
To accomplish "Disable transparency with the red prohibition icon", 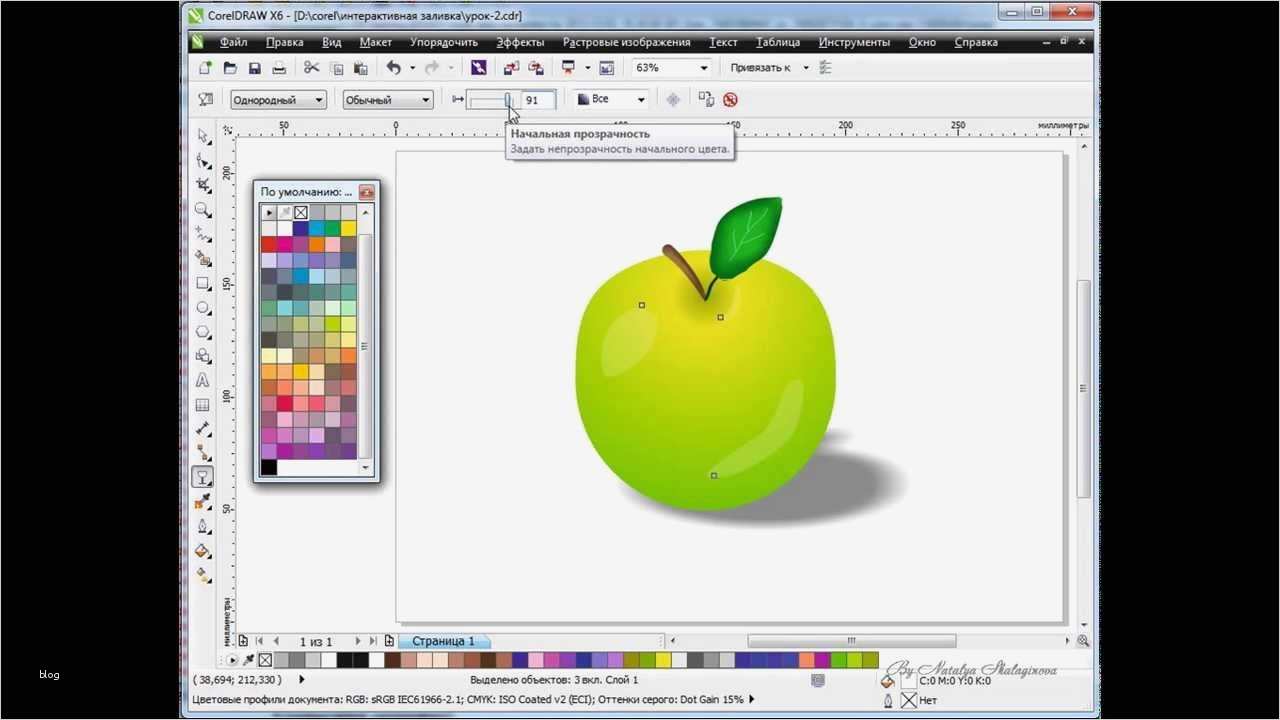I will pyautogui.click(x=730, y=99).
